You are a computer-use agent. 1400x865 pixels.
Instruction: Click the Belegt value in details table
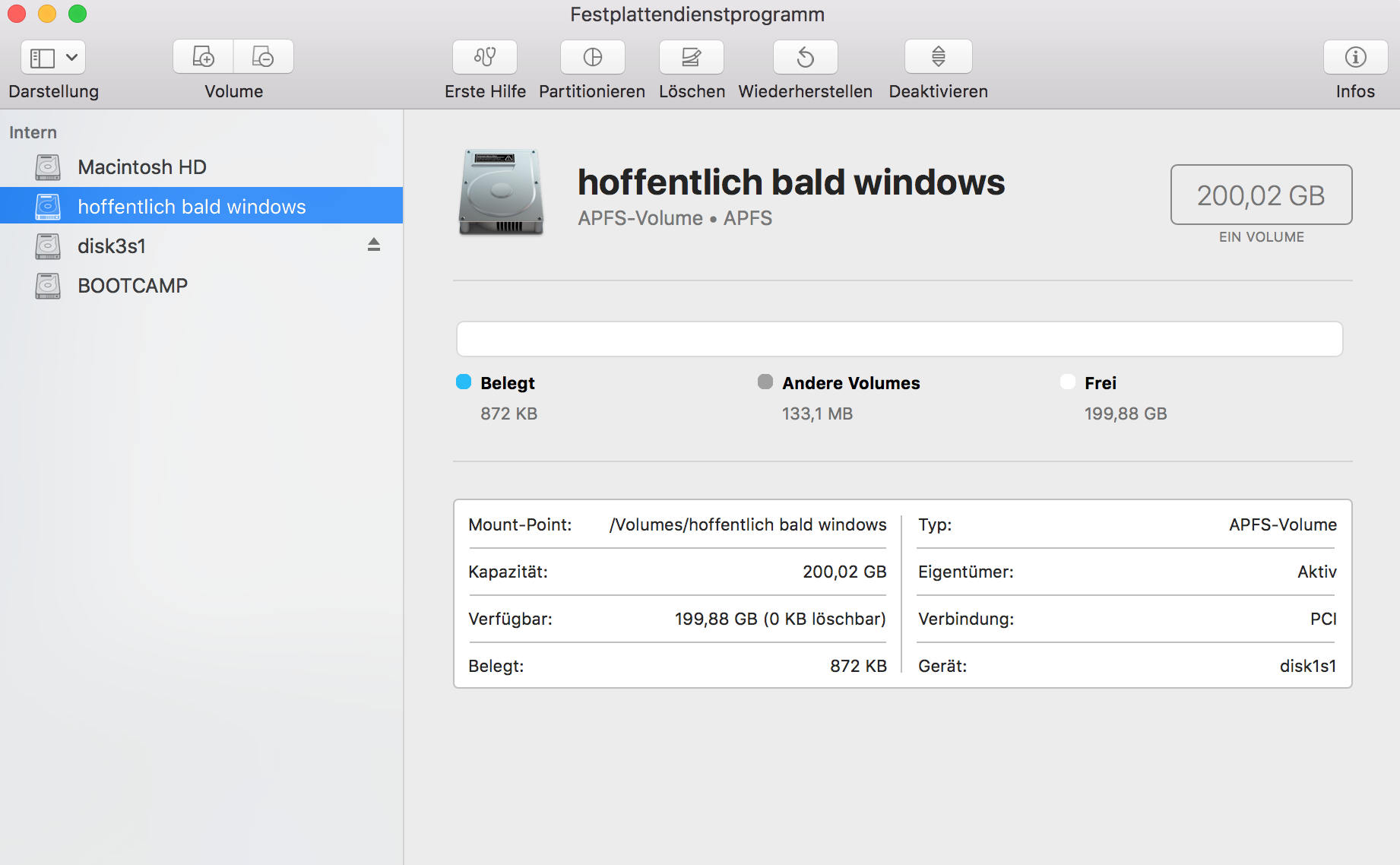858,666
